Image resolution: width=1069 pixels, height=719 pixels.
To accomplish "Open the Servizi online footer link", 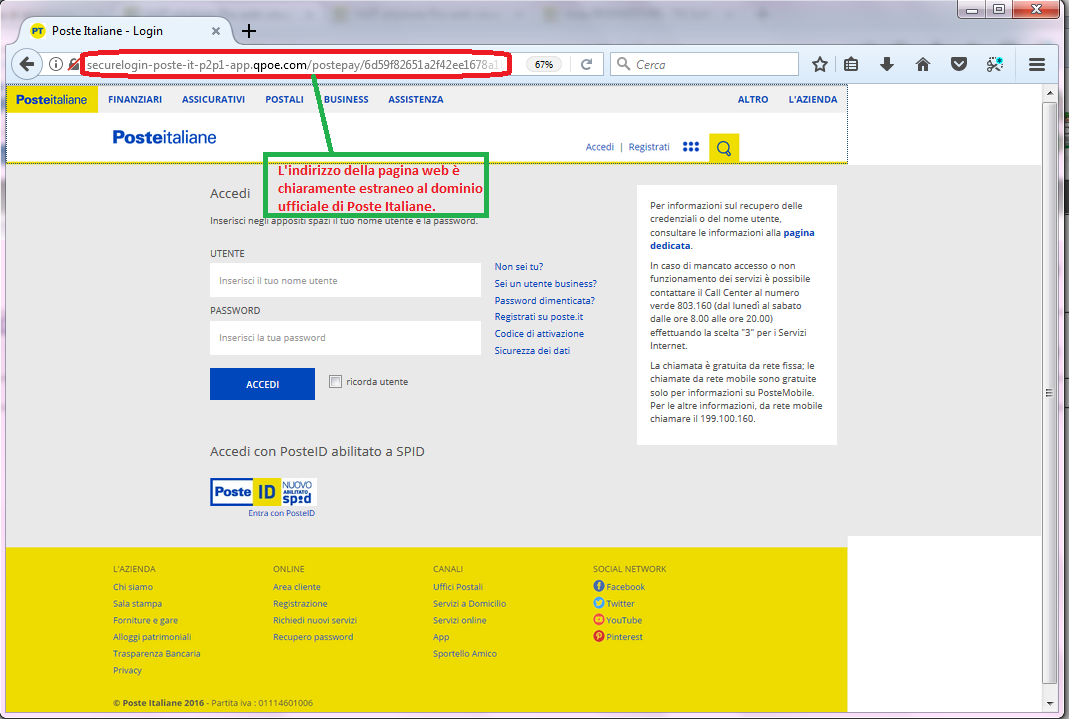I will (460, 620).
